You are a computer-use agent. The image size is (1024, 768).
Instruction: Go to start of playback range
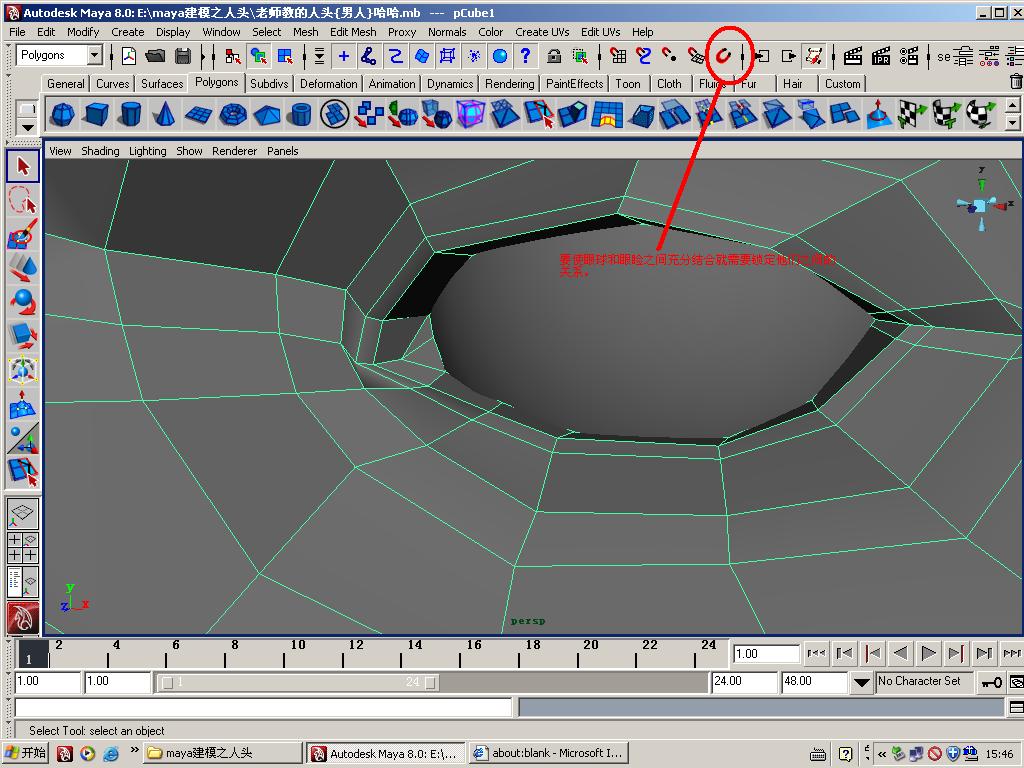(816, 652)
